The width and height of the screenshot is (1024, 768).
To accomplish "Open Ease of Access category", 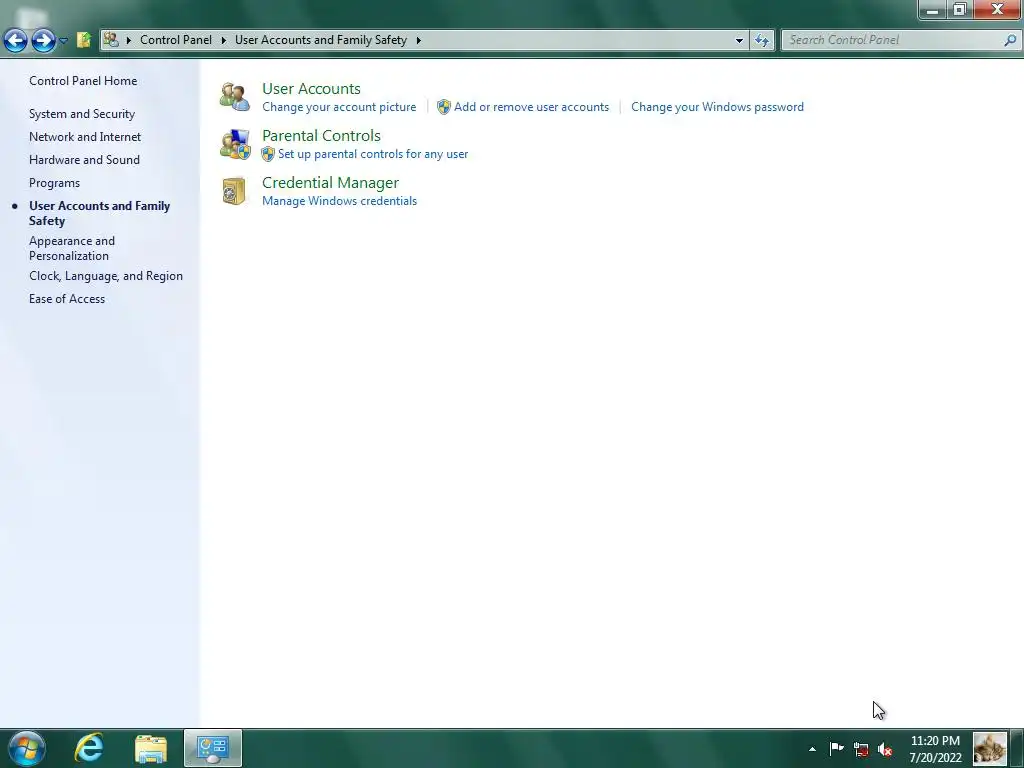I will [67, 298].
